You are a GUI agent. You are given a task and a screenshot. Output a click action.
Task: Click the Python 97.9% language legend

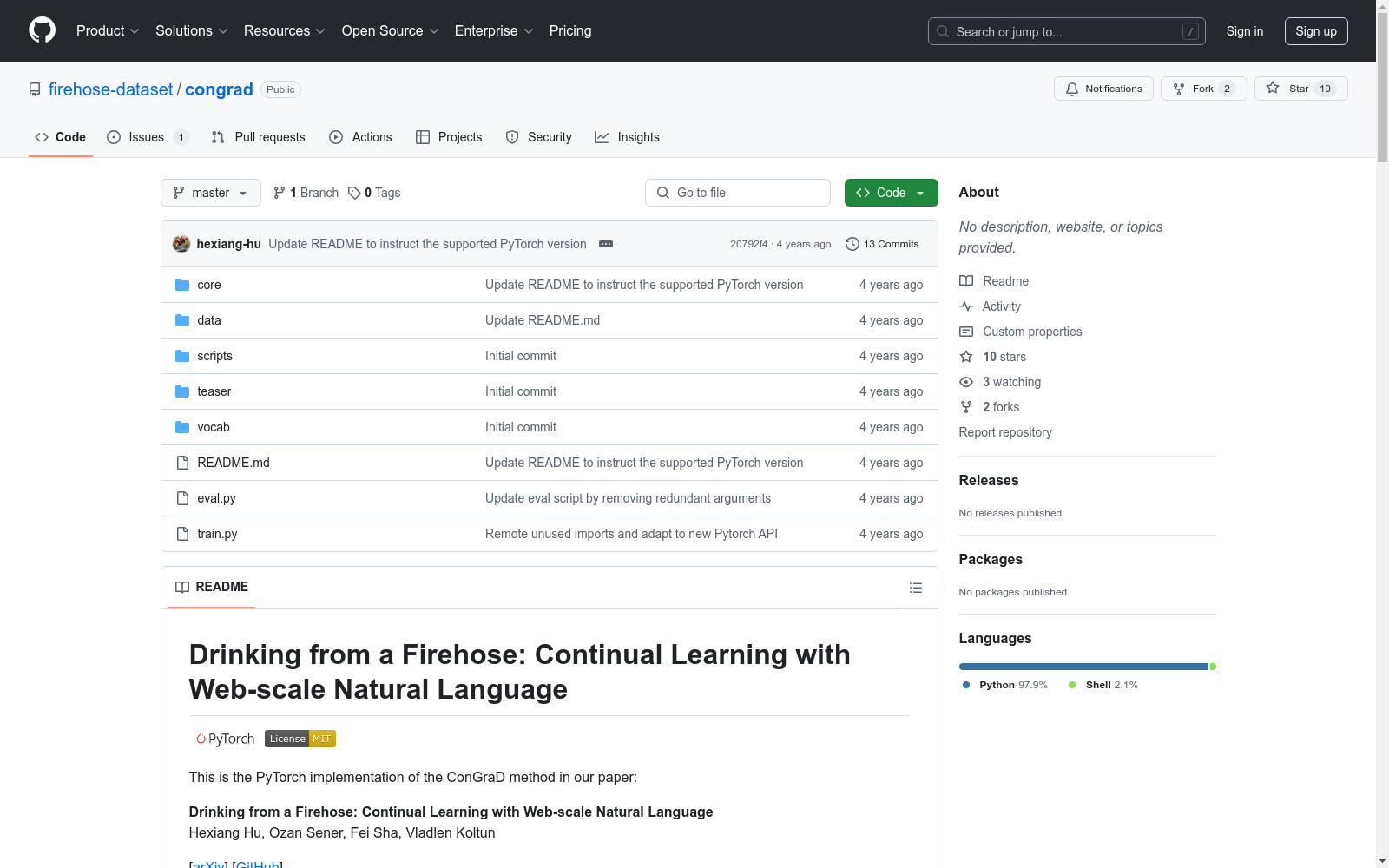point(1005,685)
